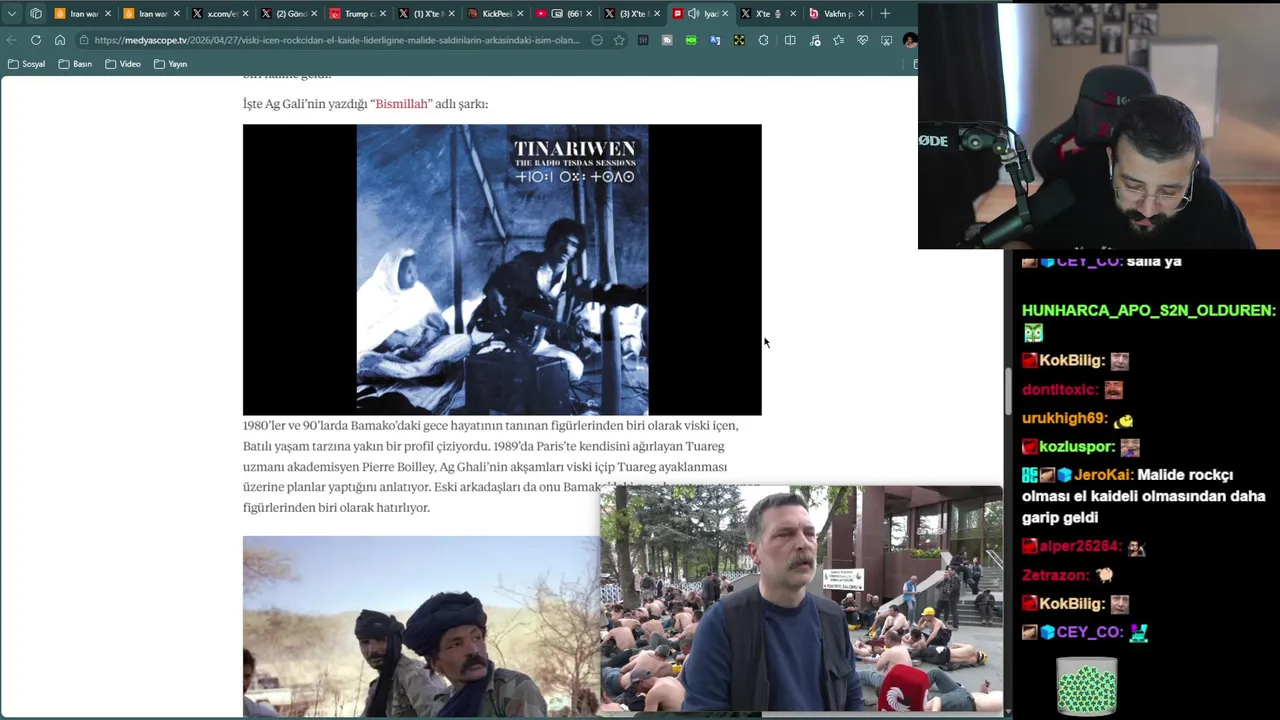
Task: Open the address bar ellipsis options
Action: tap(597, 40)
